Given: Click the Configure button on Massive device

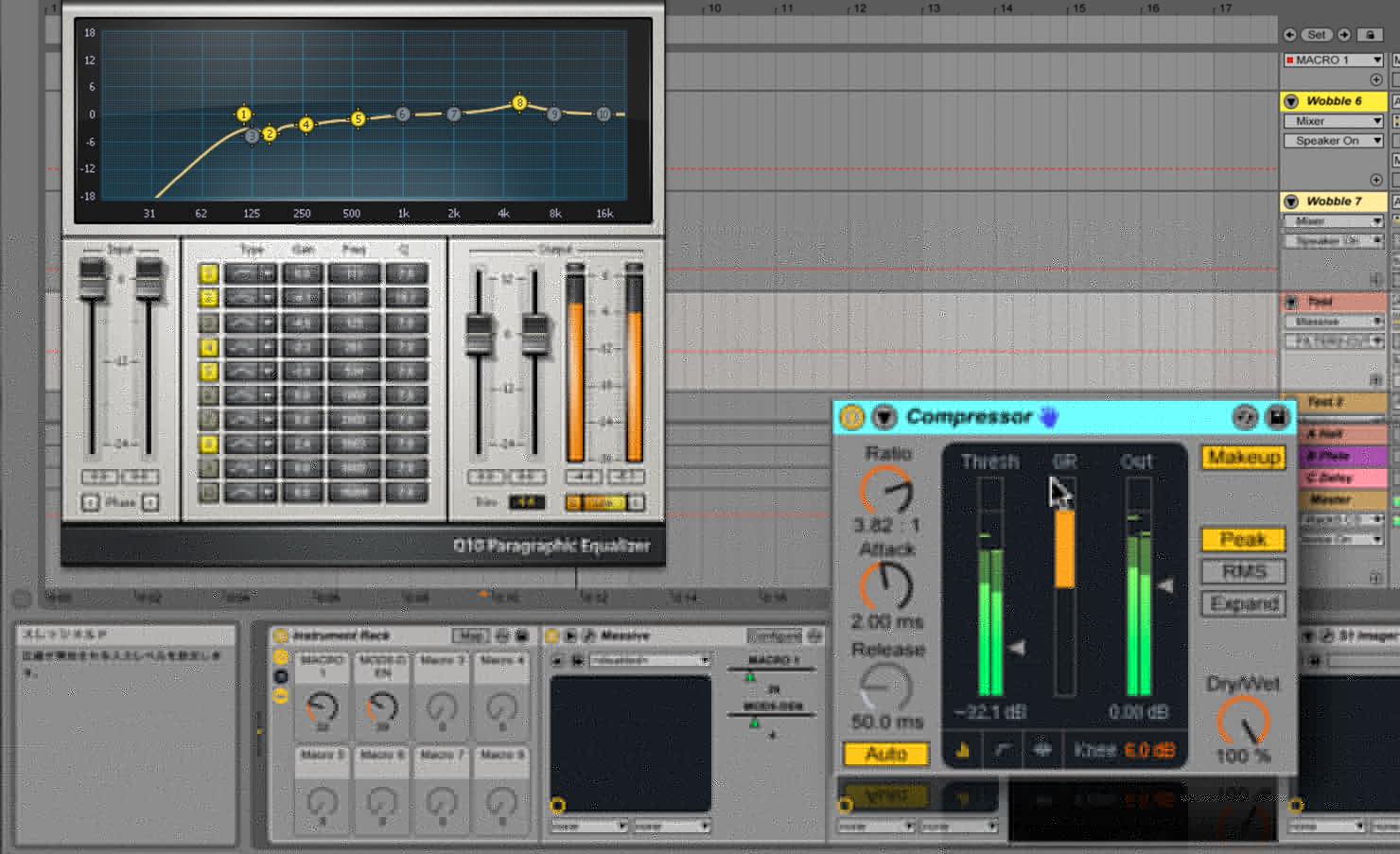Looking at the screenshot, I should pyautogui.click(x=775, y=636).
